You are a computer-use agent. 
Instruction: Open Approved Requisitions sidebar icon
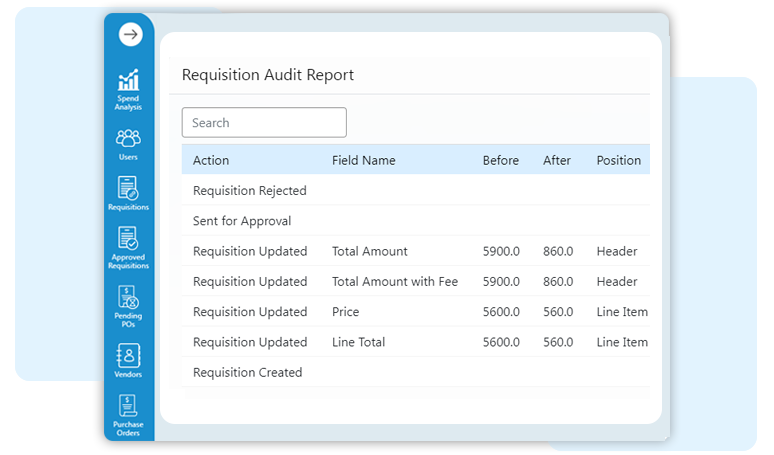pos(128,247)
